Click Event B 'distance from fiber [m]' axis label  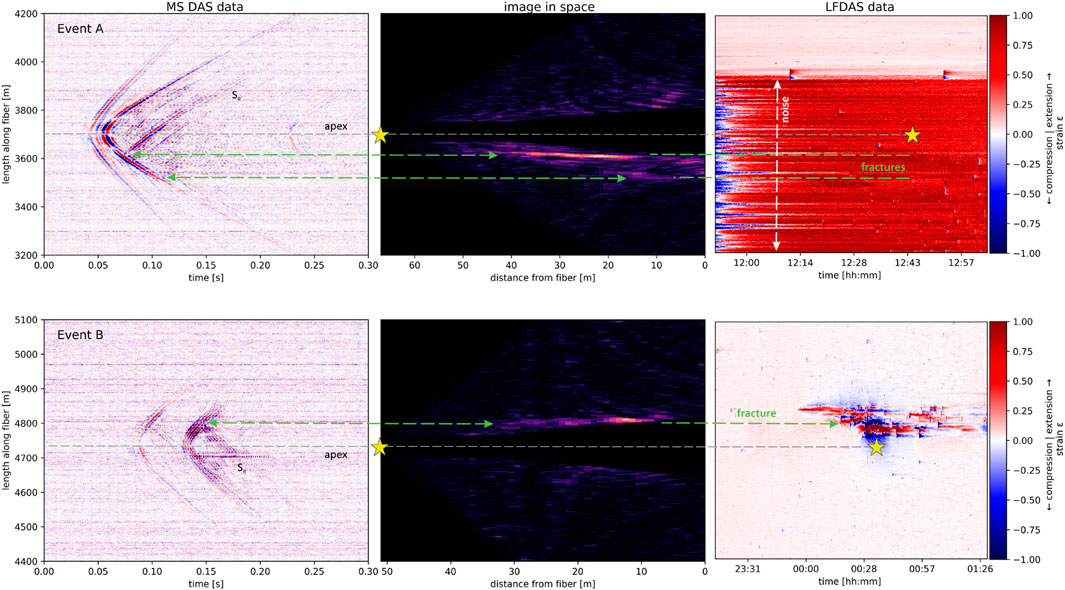pyautogui.click(x=543, y=583)
